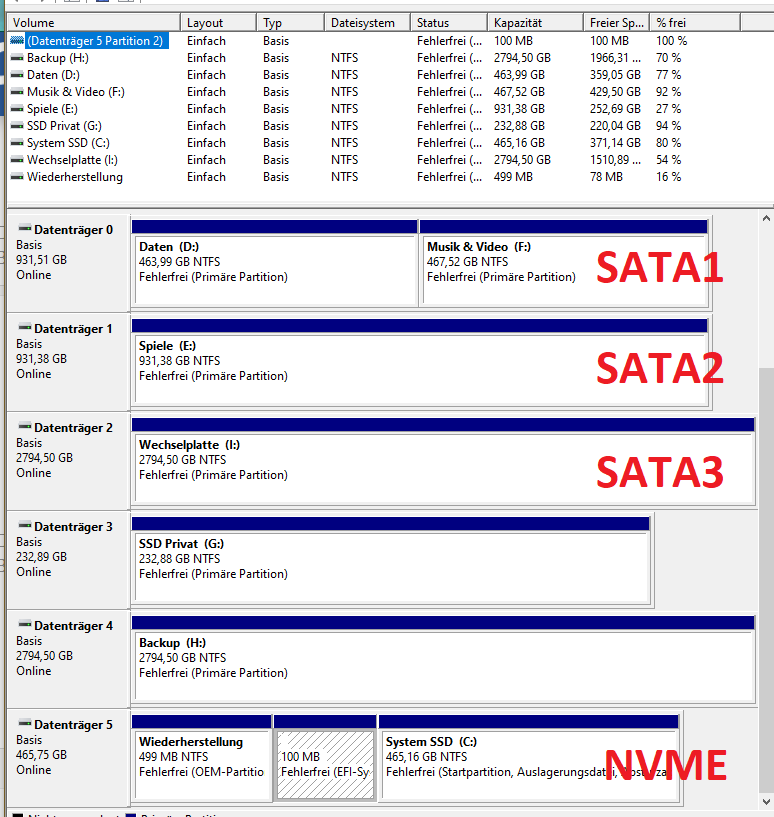
Task: Sort the list by the Layout column header
Action: click(x=218, y=23)
